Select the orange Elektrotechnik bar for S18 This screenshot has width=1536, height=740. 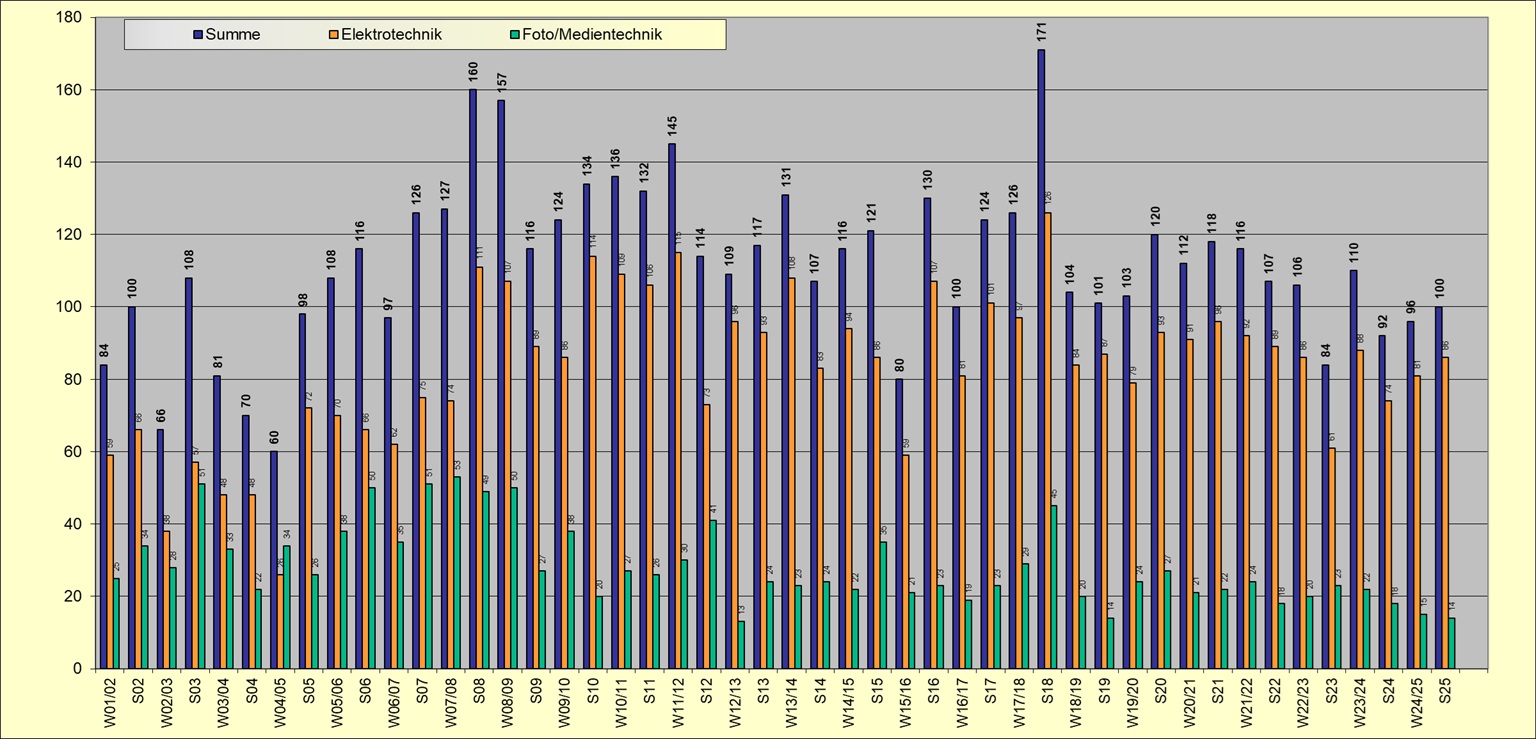pyautogui.click(x=1049, y=440)
